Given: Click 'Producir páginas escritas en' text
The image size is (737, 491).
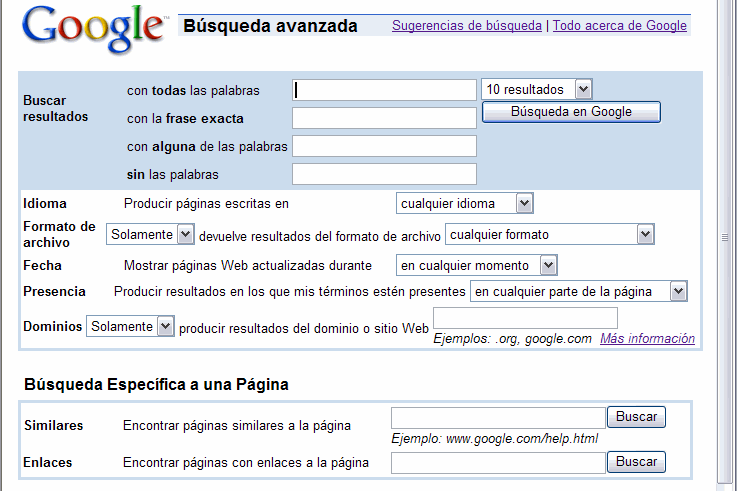Looking at the screenshot, I should pyautogui.click(x=206, y=203).
